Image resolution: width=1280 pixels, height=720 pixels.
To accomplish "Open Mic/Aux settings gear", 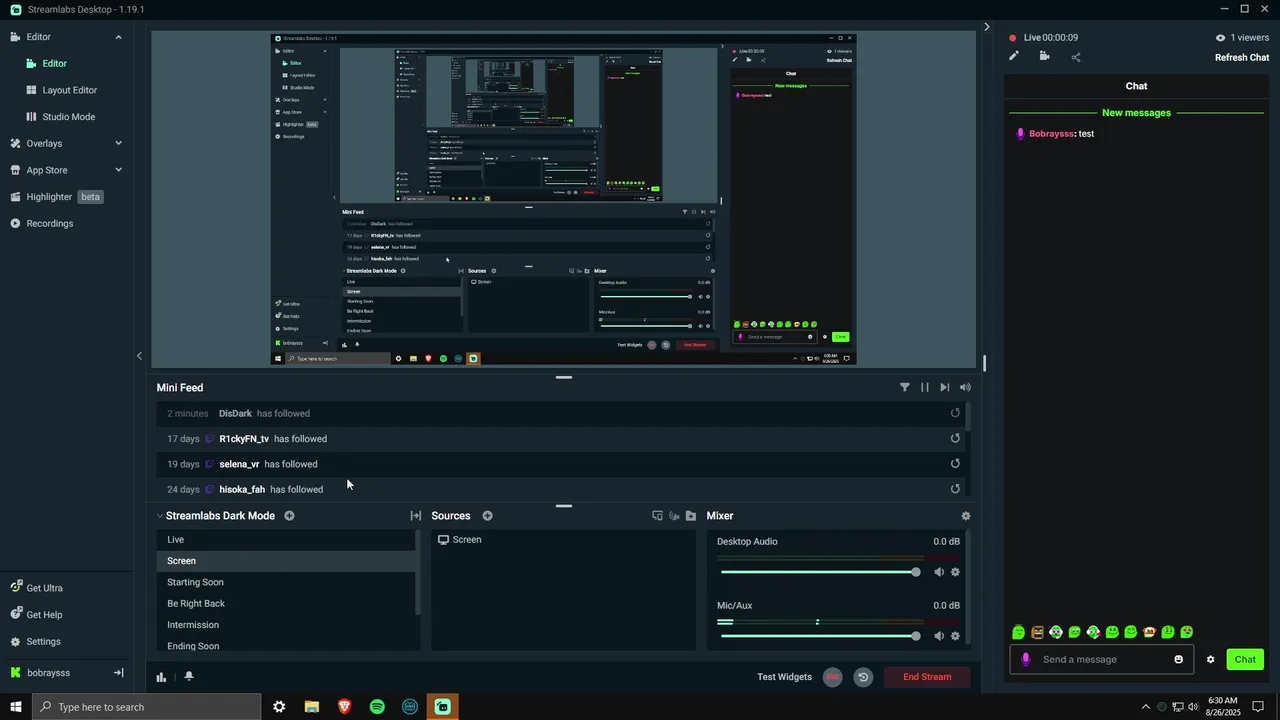I will pos(955,636).
